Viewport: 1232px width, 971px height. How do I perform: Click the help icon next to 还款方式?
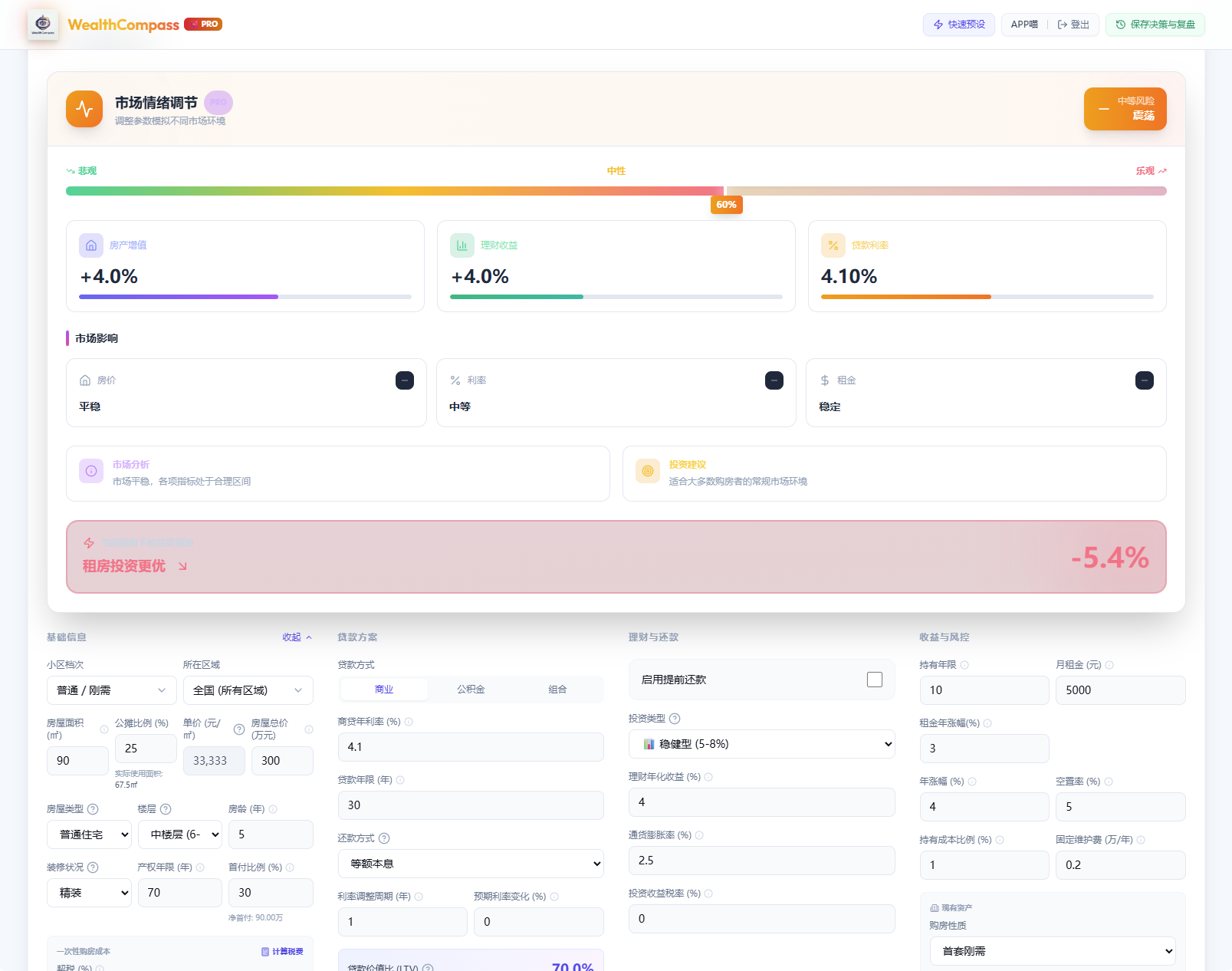tap(384, 838)
